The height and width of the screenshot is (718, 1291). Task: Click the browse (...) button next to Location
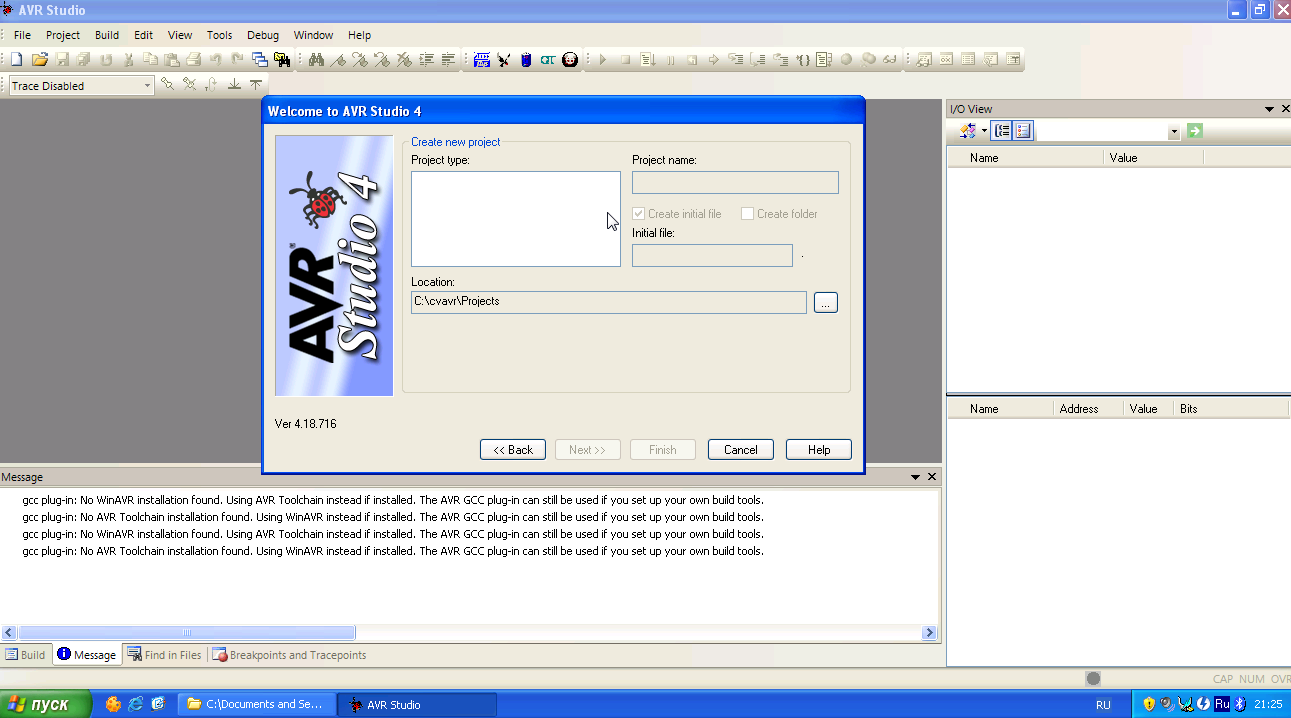(x=826, y=302)
